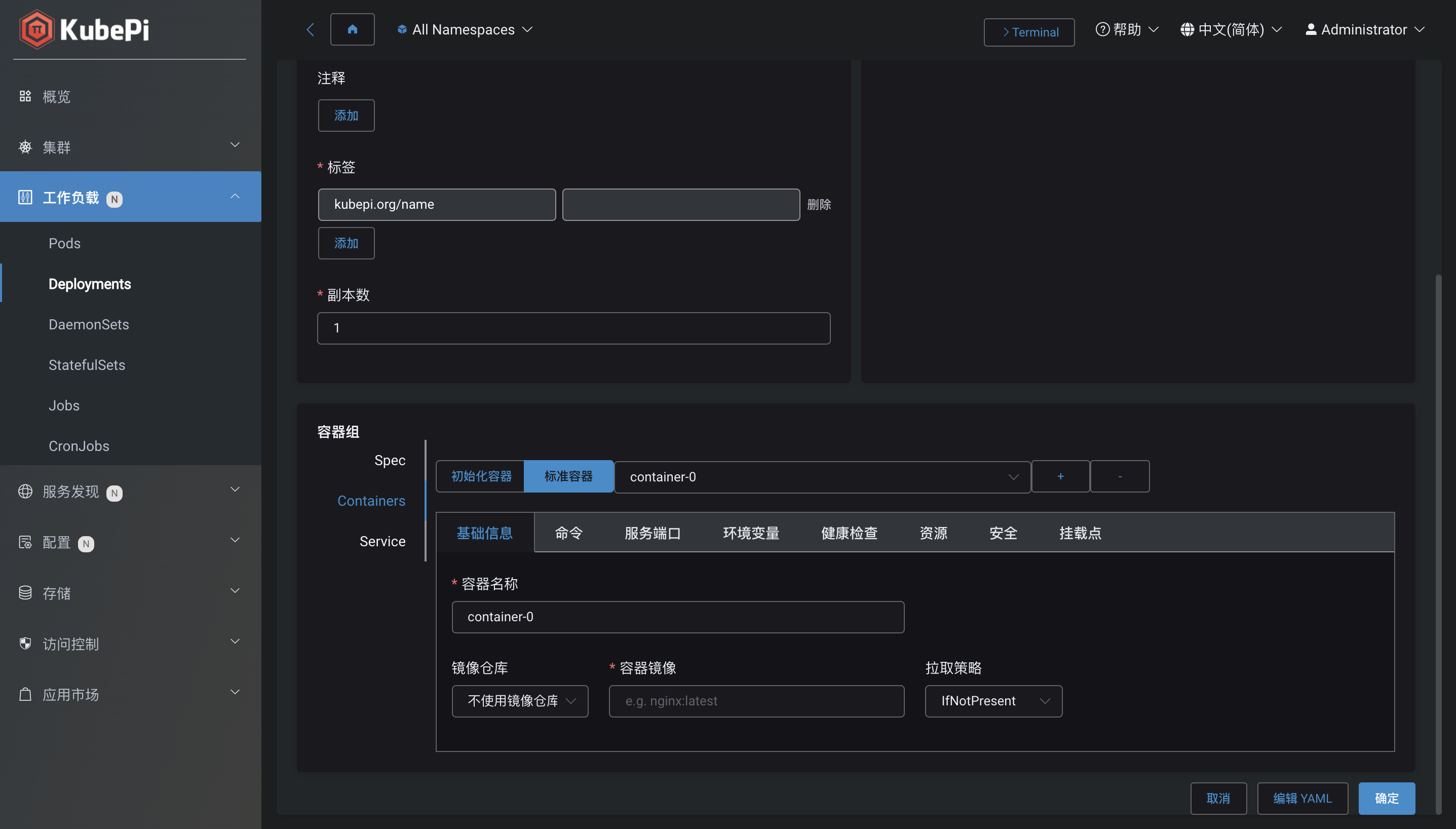Expand the 服务发现 sidebar section
Image resolution: width=1456 pixels, height=829 pixels.
235,489
